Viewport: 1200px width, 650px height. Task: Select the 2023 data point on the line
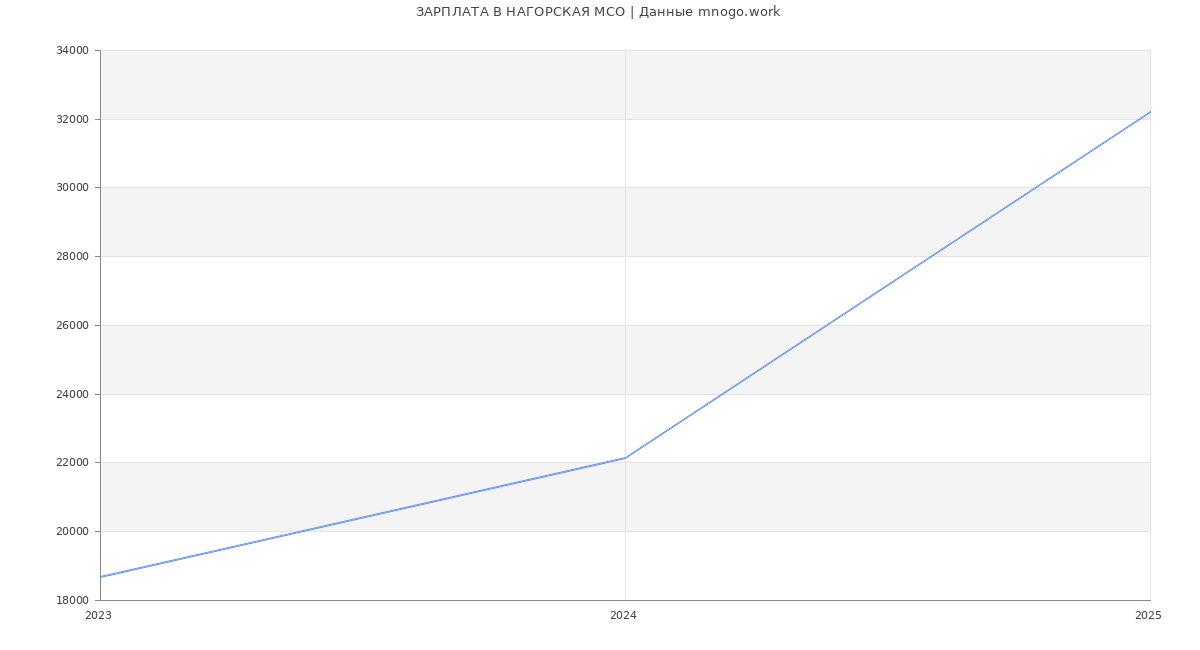[101, 577]
